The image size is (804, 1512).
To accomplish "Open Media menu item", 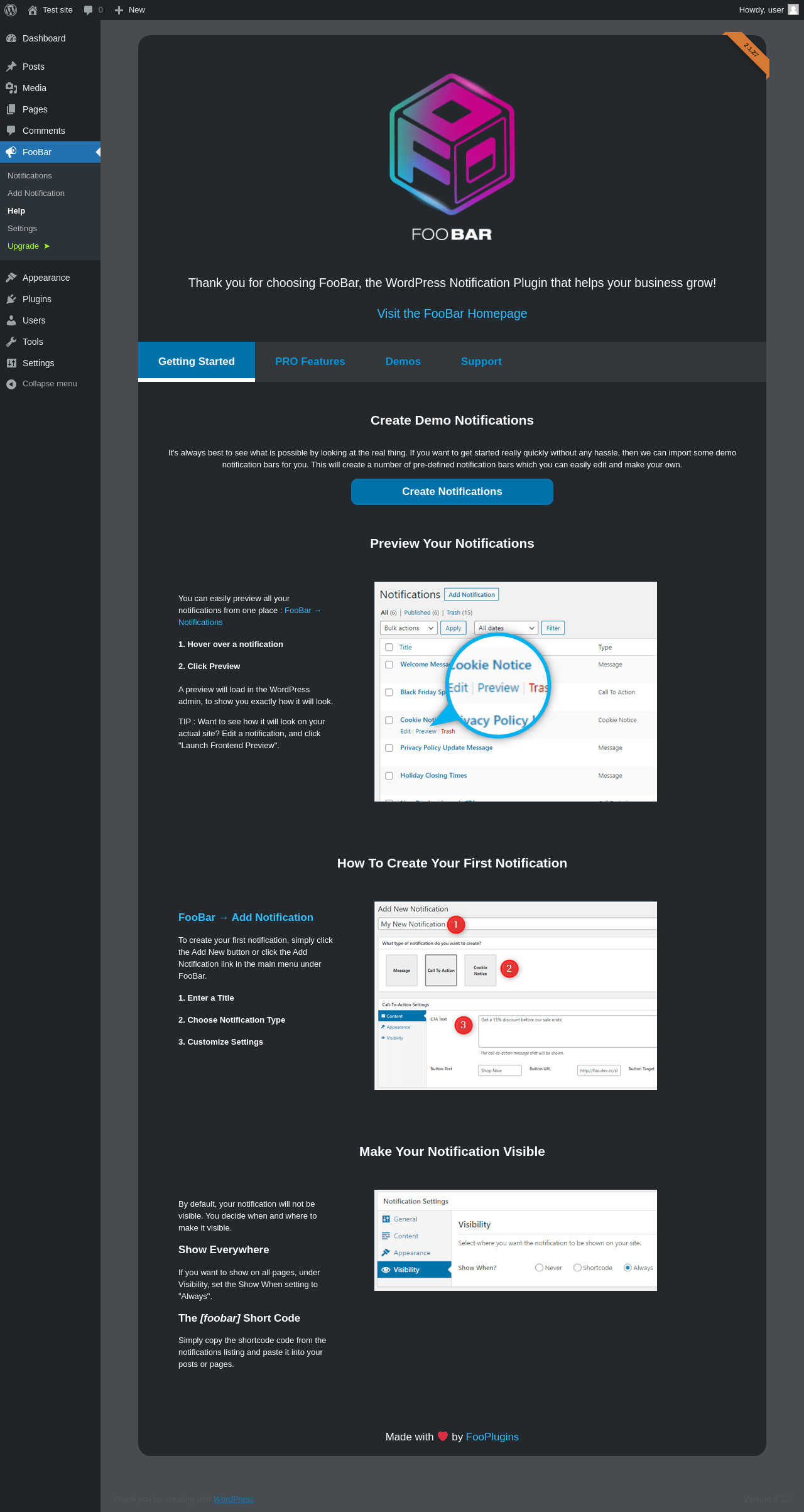I will click(50, 88).
